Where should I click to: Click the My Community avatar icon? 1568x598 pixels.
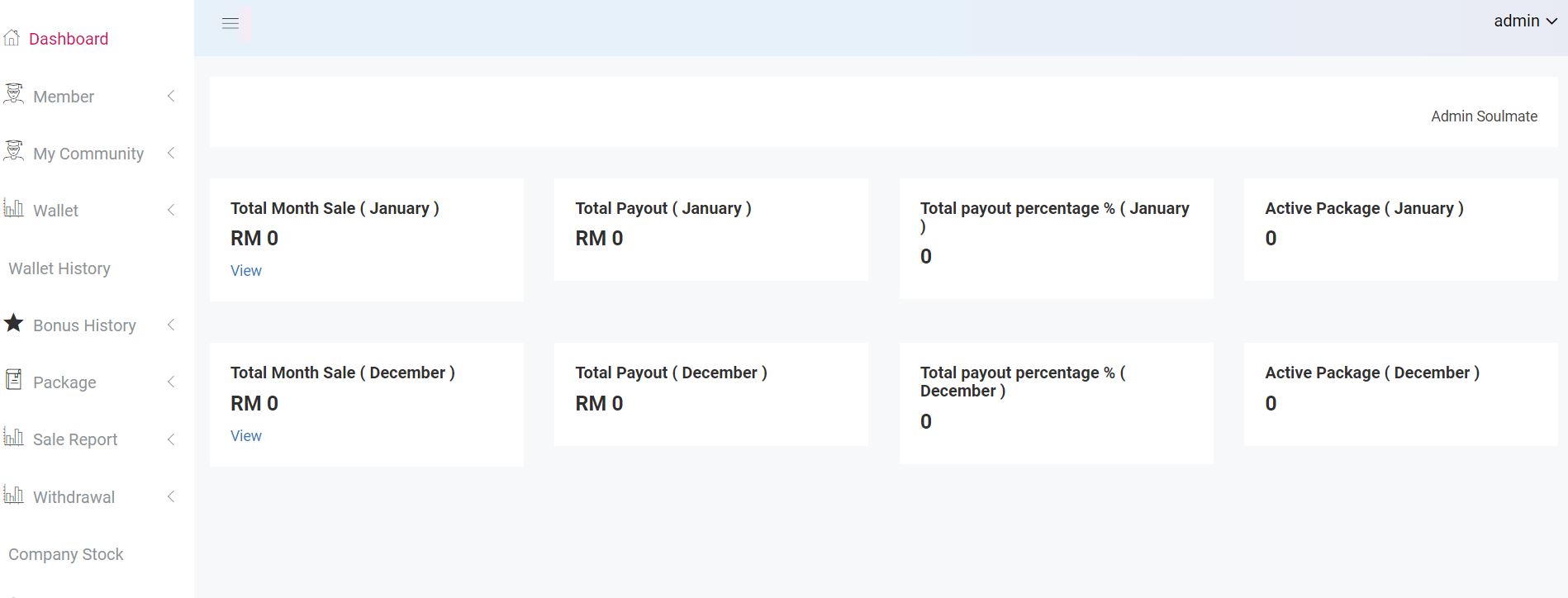pyautogui.click(x=13, y=151)
